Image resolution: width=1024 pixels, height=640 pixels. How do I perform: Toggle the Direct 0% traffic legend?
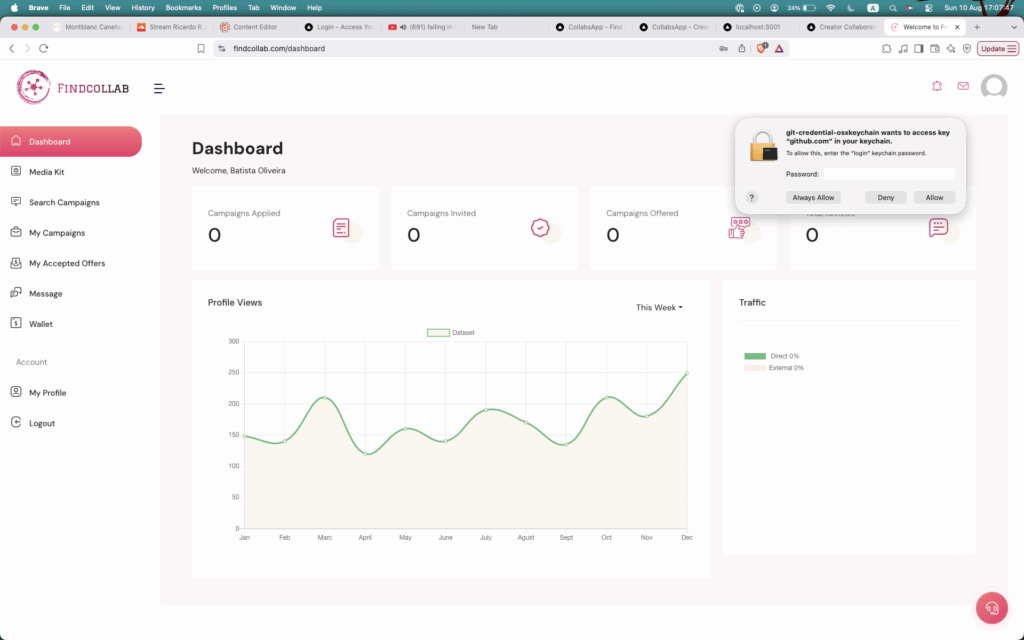[771, 356]
